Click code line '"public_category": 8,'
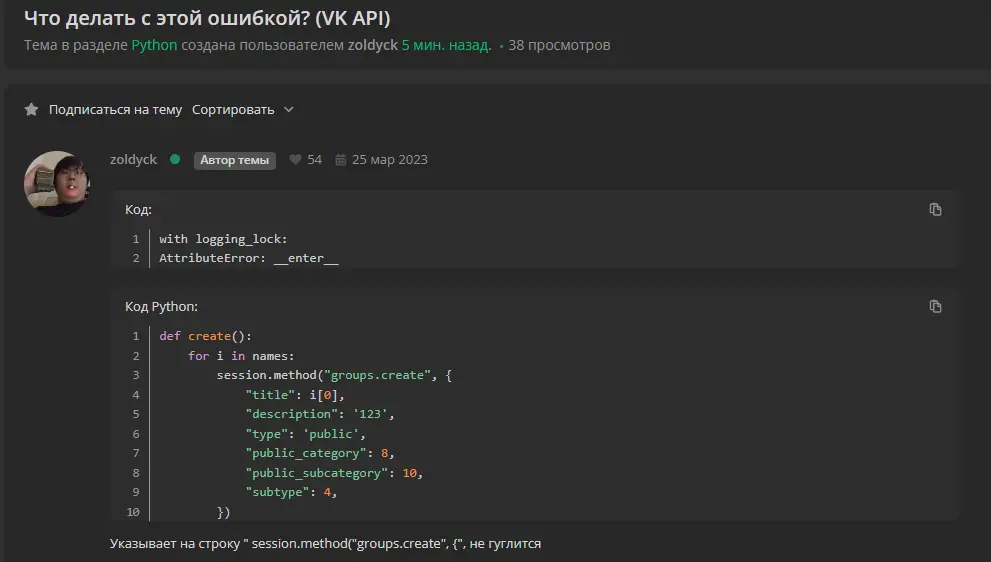Screen dimensions: 991x562 click(320, 453)
